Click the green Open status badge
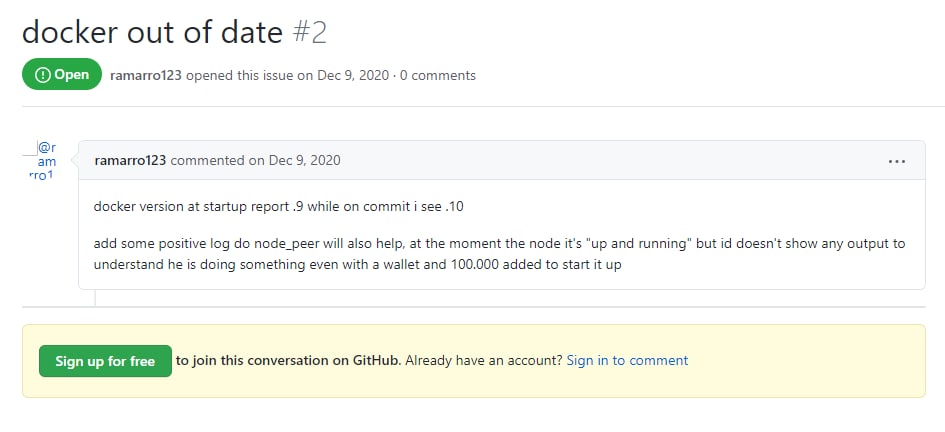The image size is (945, 432). pyautogui.click(x=62, y=74)
